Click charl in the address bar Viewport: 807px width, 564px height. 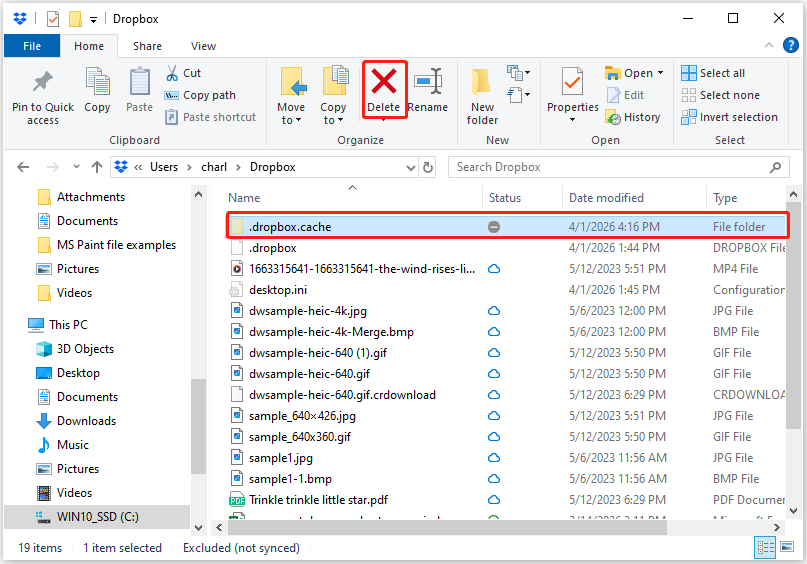pyautogui.click(x=214, y=167)
